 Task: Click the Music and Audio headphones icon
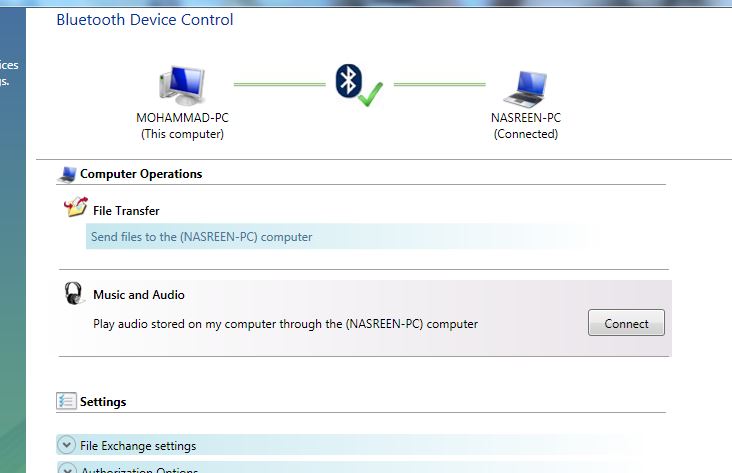point(74,293)
